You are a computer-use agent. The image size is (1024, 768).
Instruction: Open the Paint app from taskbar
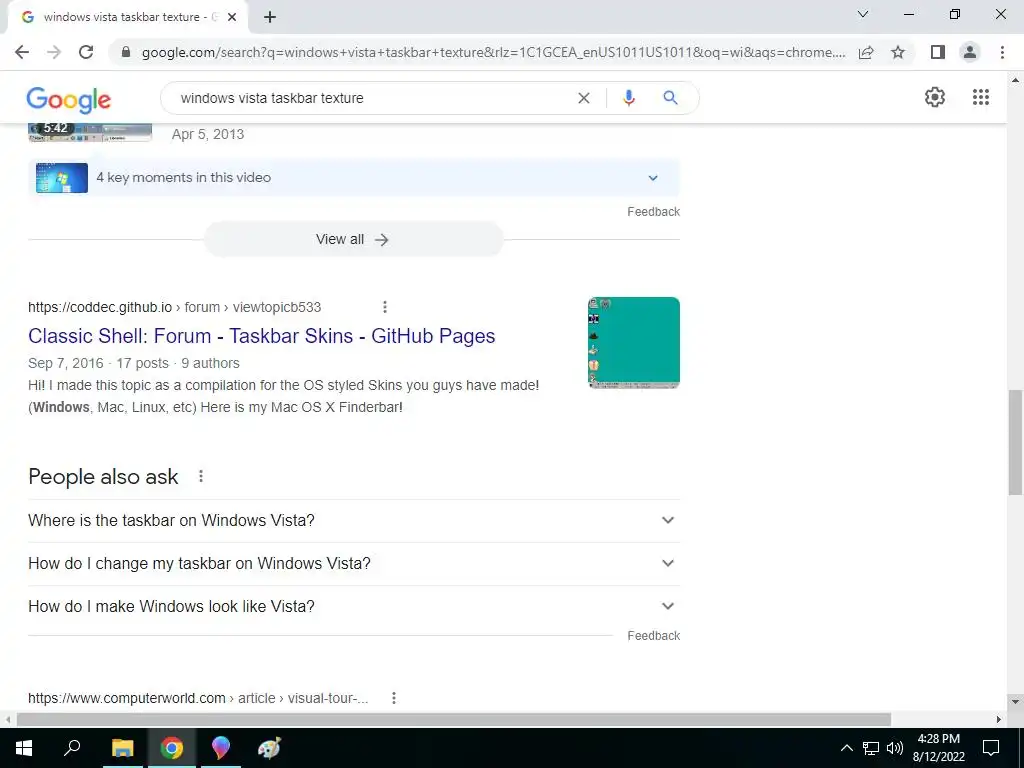(x=269, y=748)
